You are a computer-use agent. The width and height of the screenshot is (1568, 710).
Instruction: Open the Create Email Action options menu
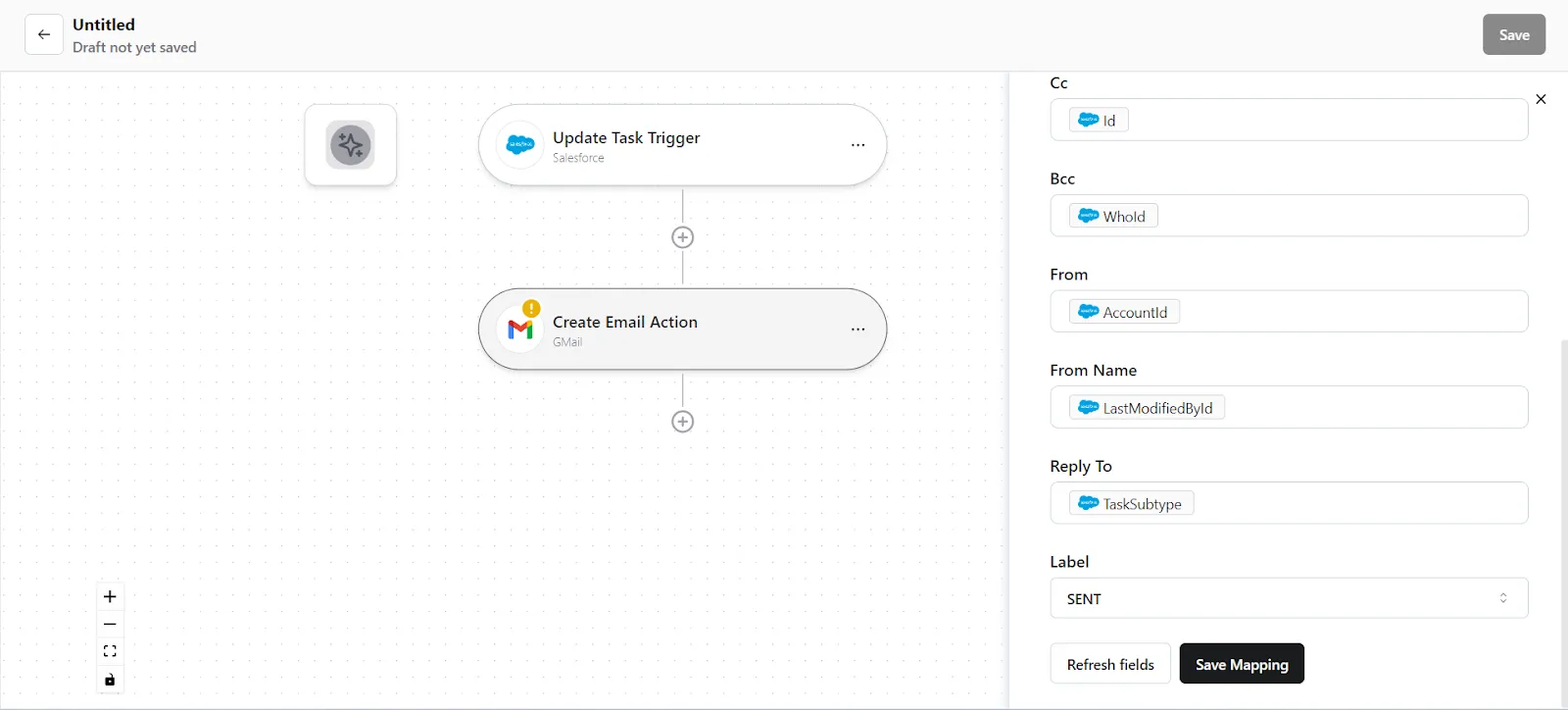point(857,330)
